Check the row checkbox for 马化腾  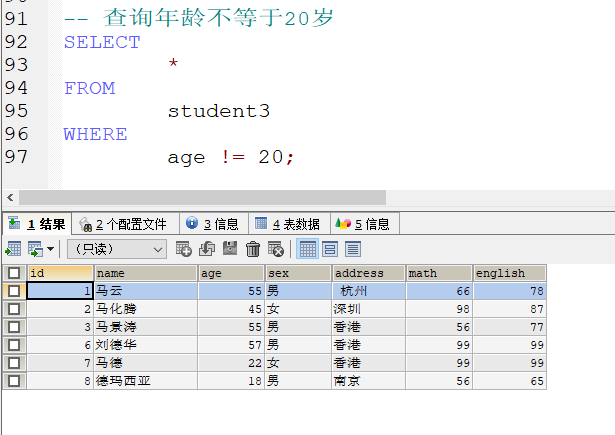(x=14, y=309)
